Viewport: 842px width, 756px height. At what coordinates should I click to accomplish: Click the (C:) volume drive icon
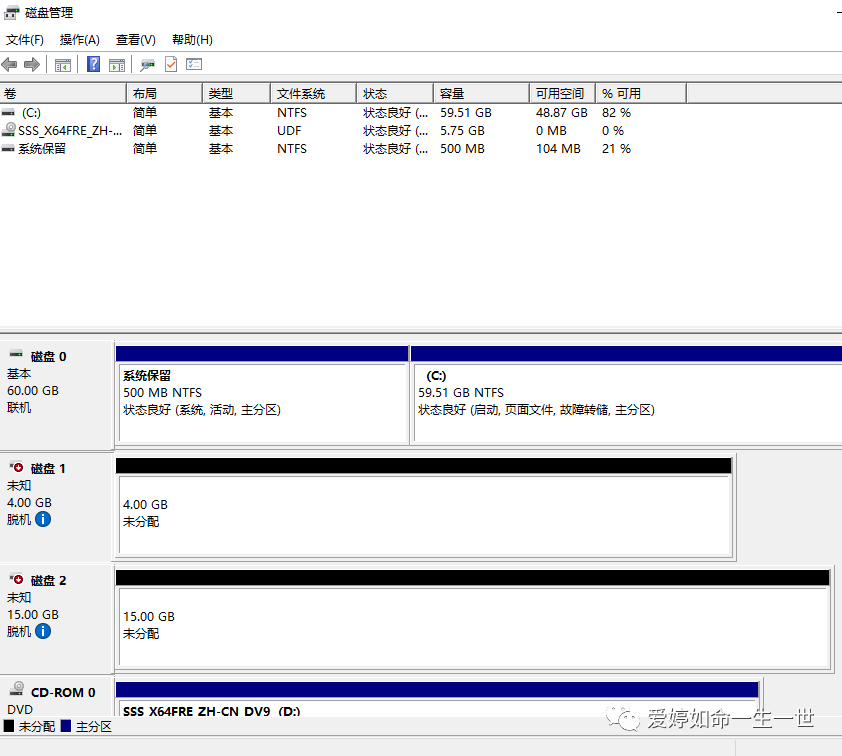click(x=8, y=113)
